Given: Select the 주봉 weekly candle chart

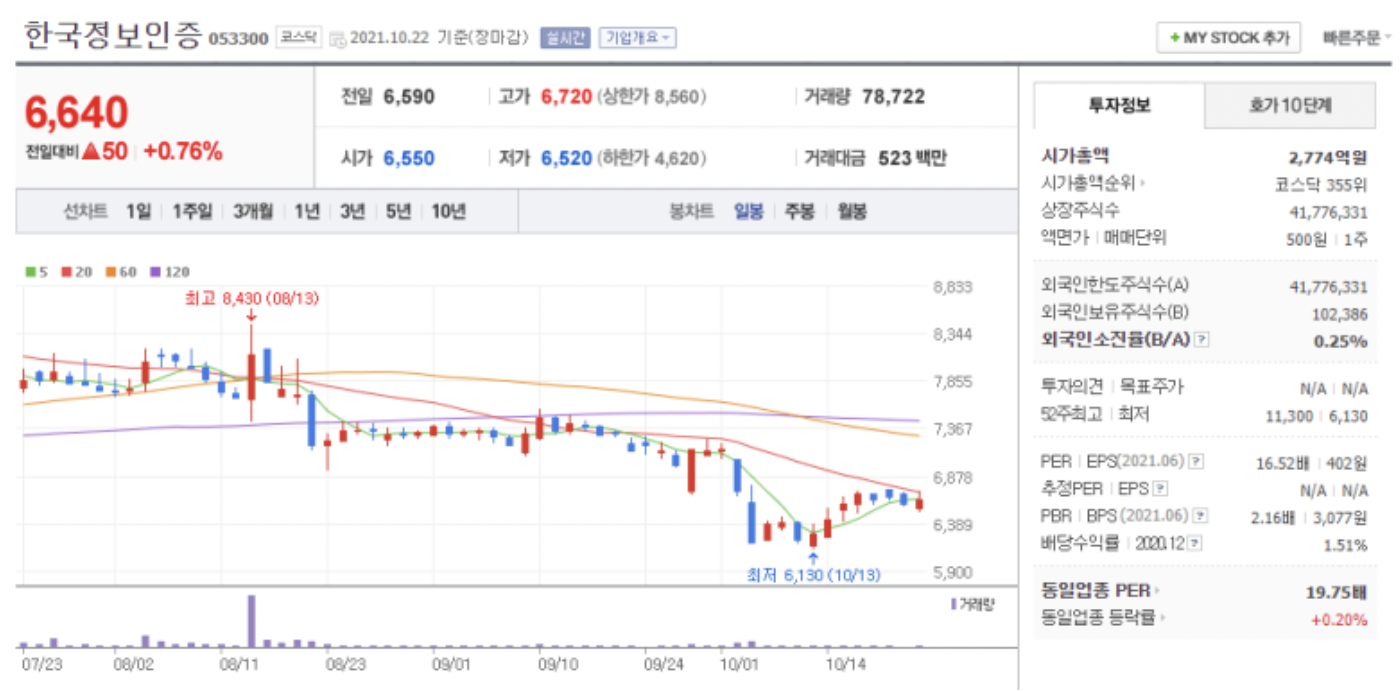Looking at the screenshot, I should [799, 211].
